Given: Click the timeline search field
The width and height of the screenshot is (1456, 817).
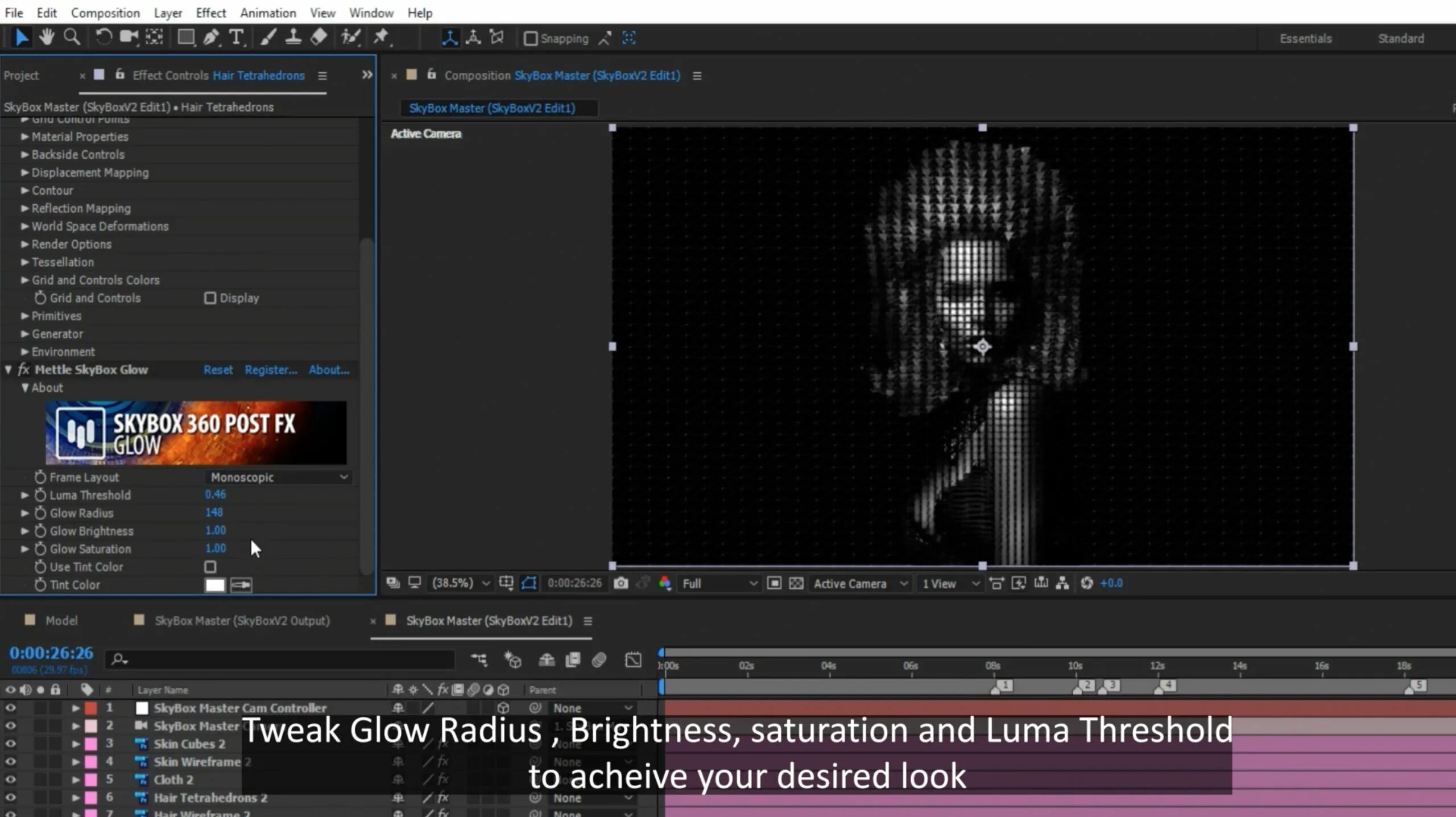Looking at the screenshot, I should tap(284, 659).
